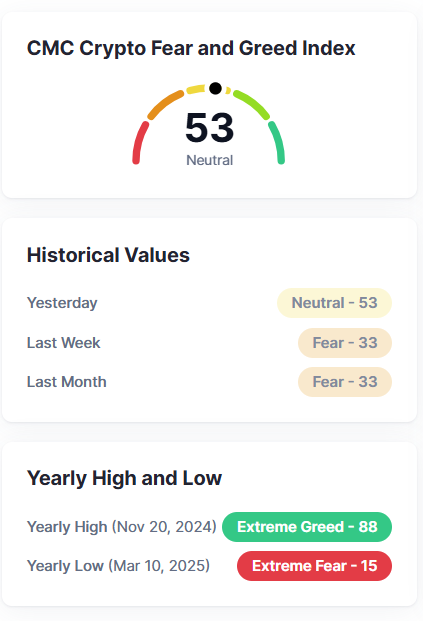Select Last Month's Fear - 33 badge
The width and height of the screenshot is (423, 621).
(345, 382)
